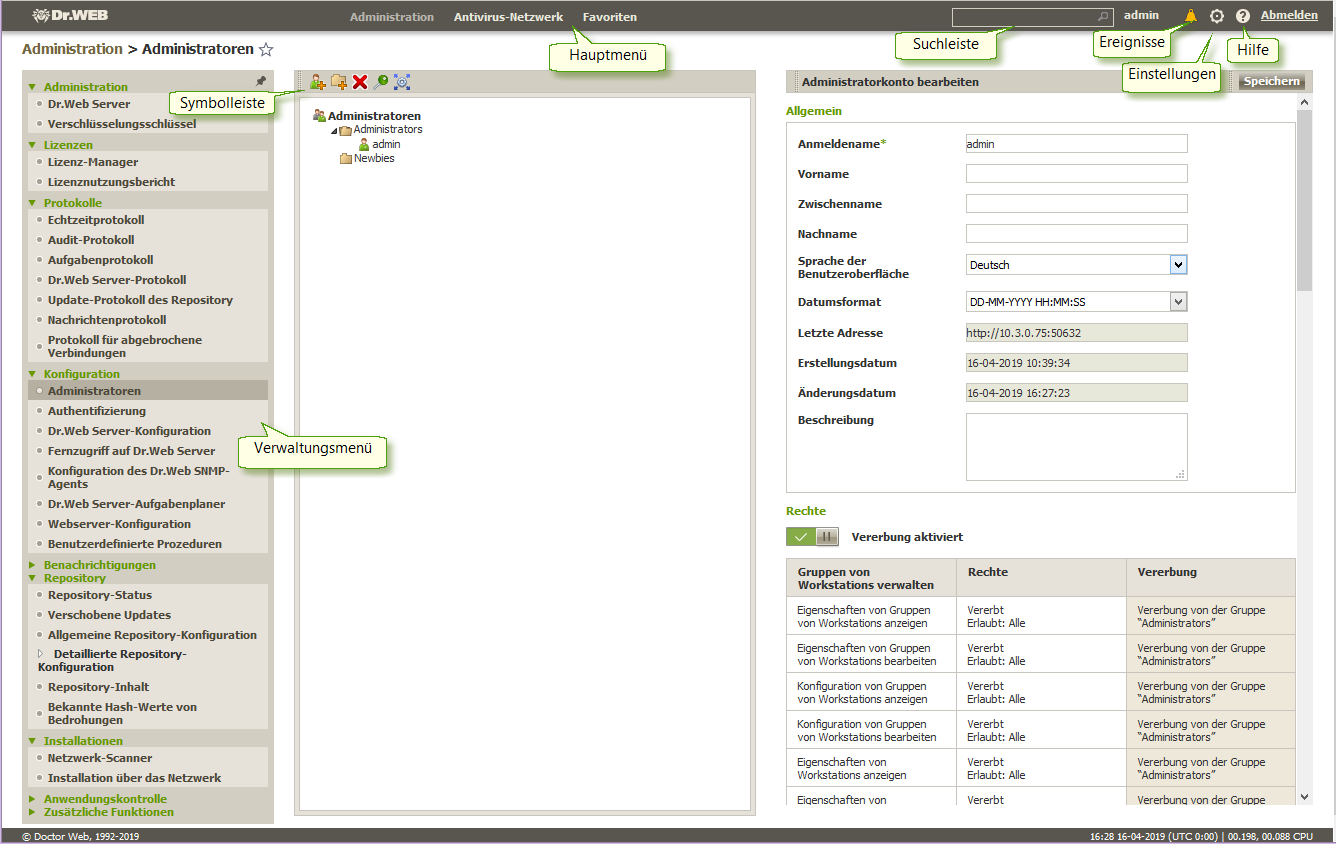Viewport: 1336px width, 844px height.
Task: Click the tree view settings gear icon
Action: (402, 82)
